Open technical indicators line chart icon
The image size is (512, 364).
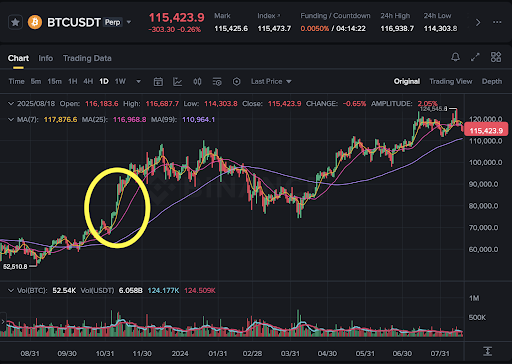click(x=177, y=82)
